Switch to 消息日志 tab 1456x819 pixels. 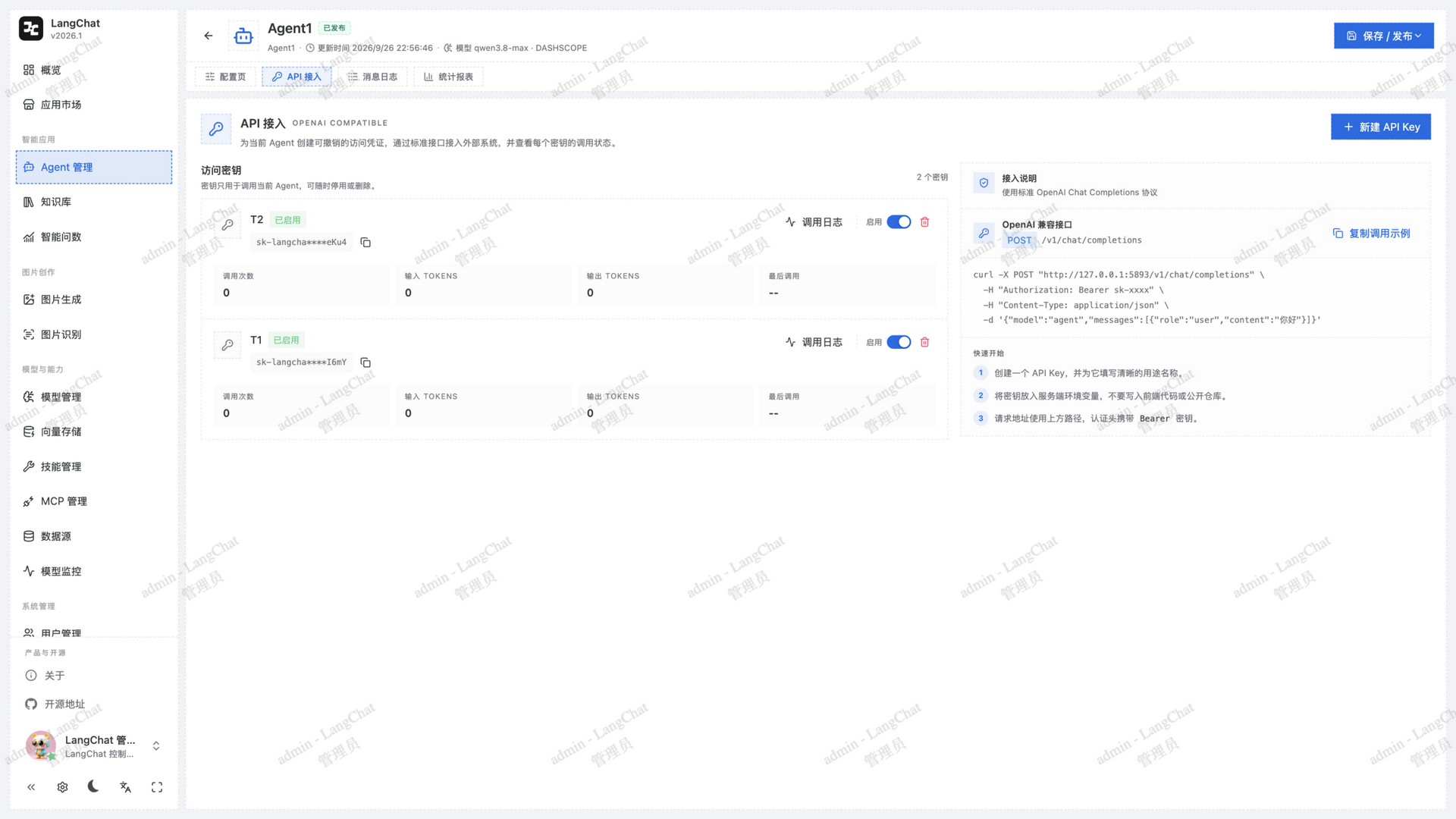tap(372, 77)
